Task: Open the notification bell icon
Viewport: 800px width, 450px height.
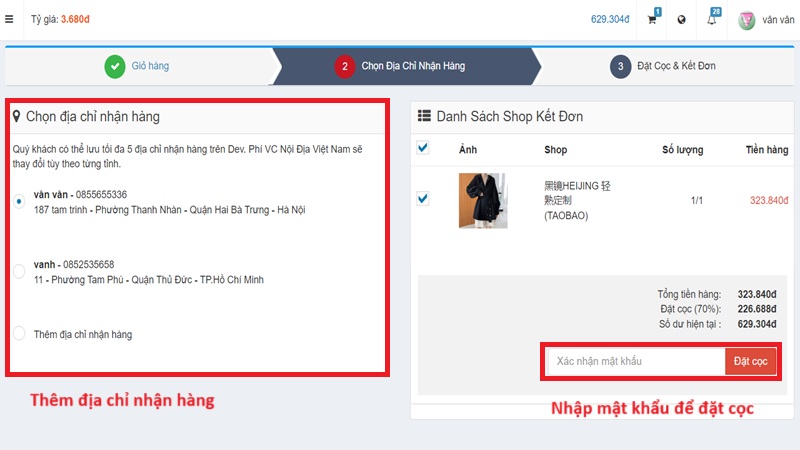Action: click(712, 19)
